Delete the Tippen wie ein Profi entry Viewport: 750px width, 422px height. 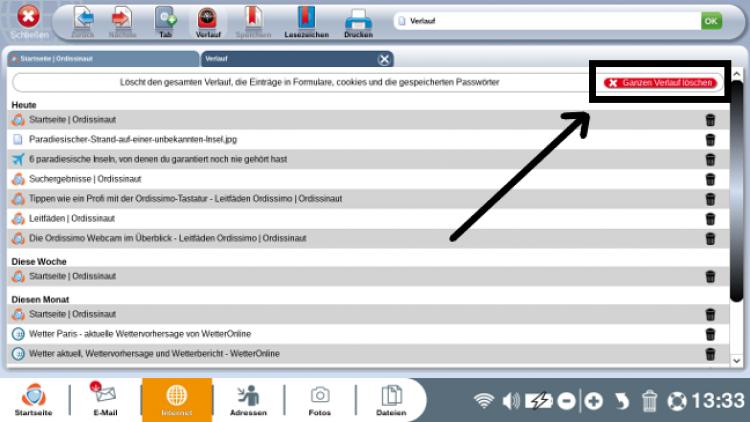(x=710, y=199)
